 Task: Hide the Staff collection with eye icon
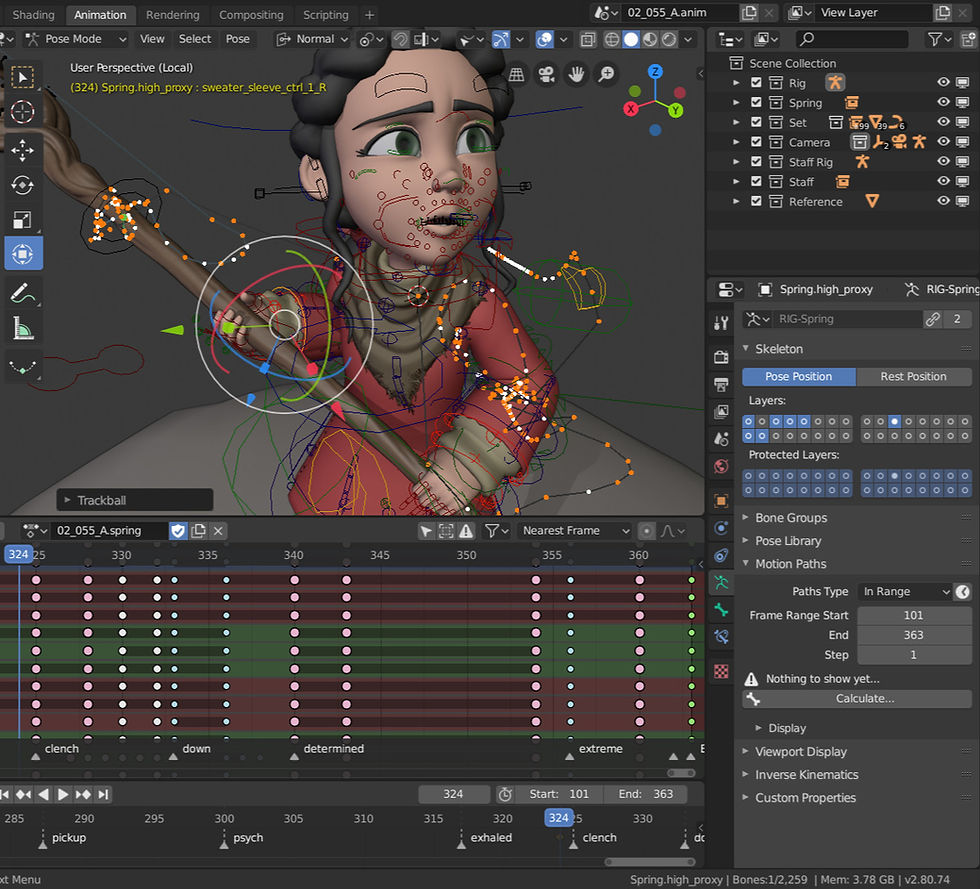[x=943, y=181]
